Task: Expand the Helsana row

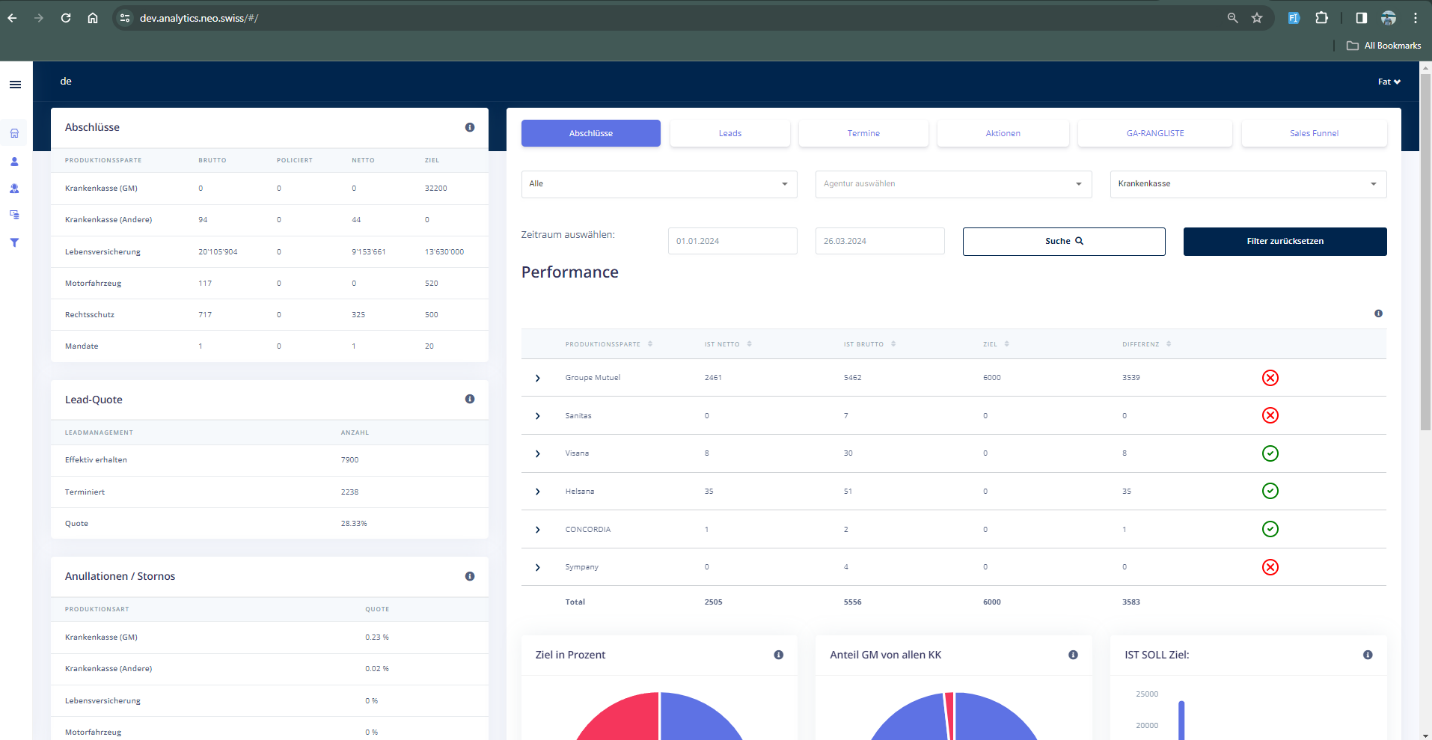Action: click(538, 491)
